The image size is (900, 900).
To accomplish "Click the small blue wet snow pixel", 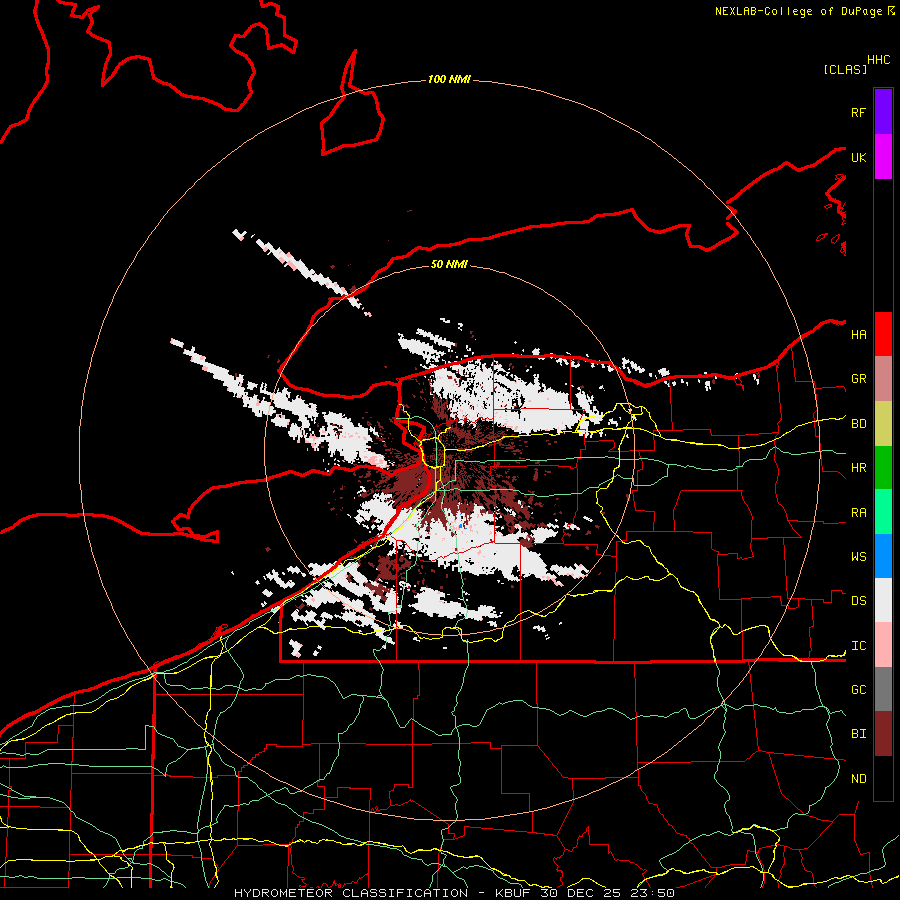I will click(x=460, y=525).
